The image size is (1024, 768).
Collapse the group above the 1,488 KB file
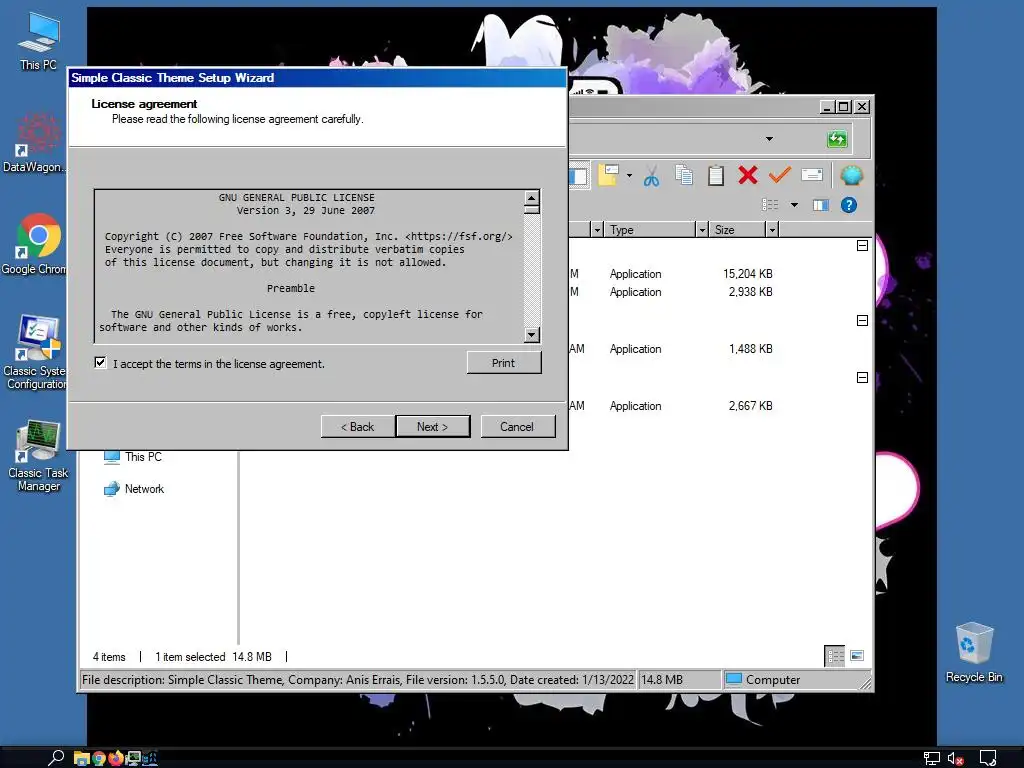pos(862,321)
